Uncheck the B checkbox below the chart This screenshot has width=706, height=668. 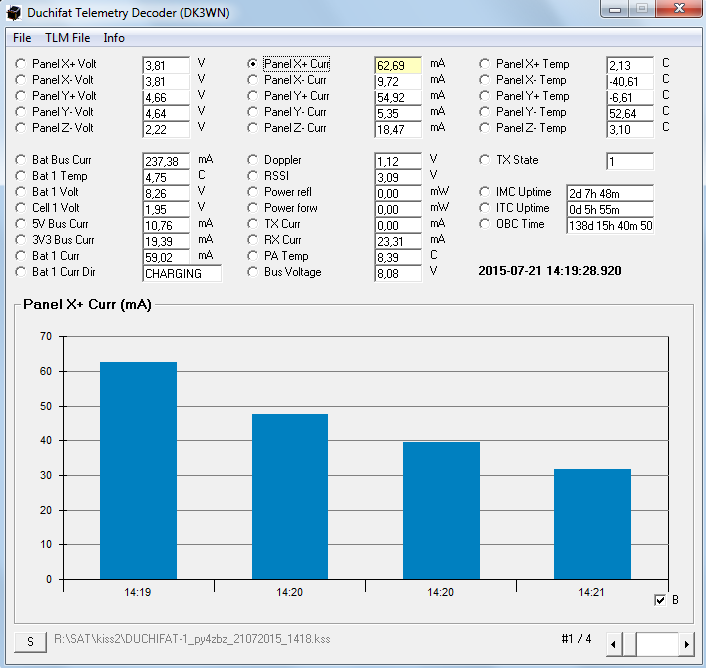click(x=660, y=600)
